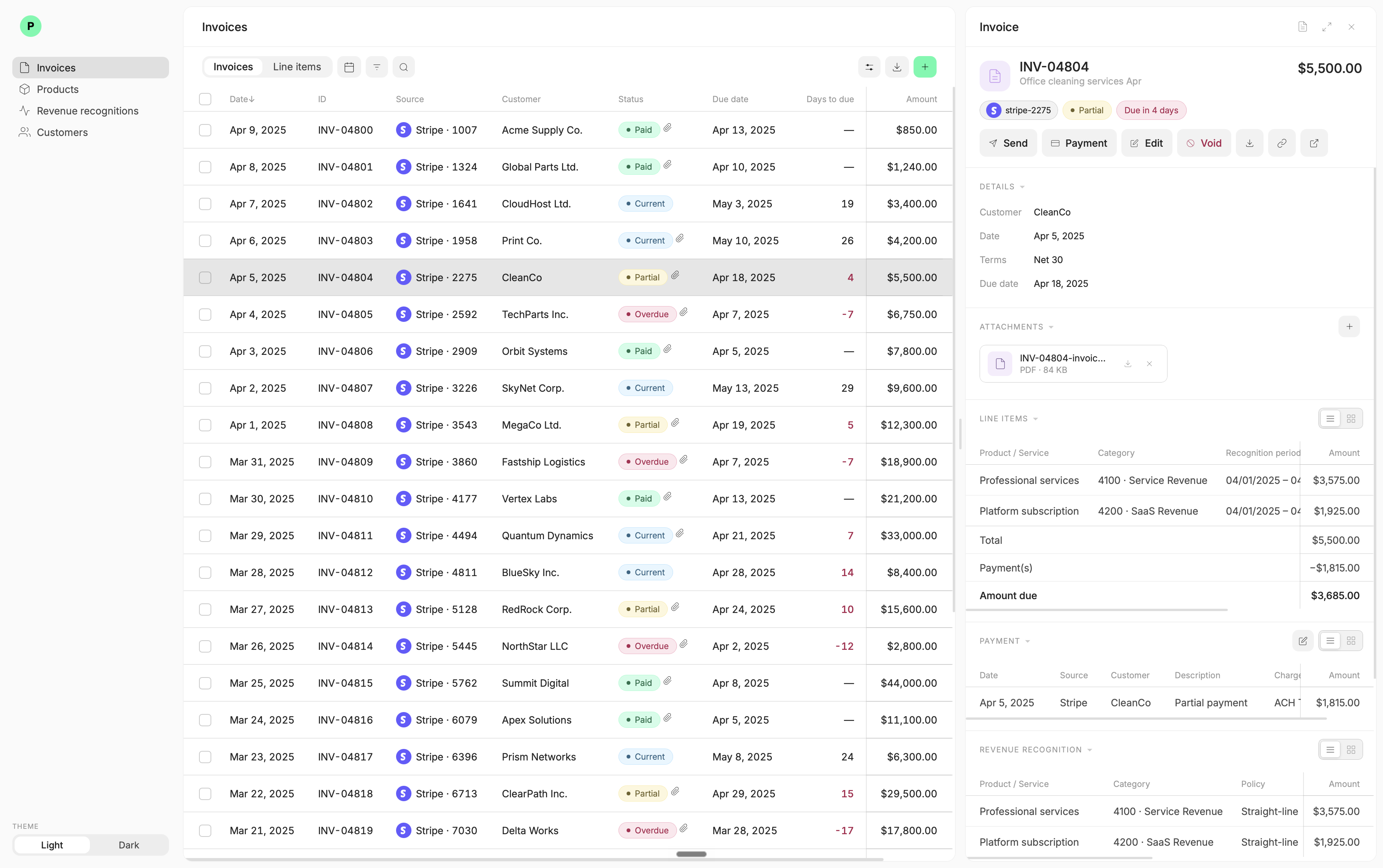Click the Send button

pyautogui.click(x=1008, y=143)
